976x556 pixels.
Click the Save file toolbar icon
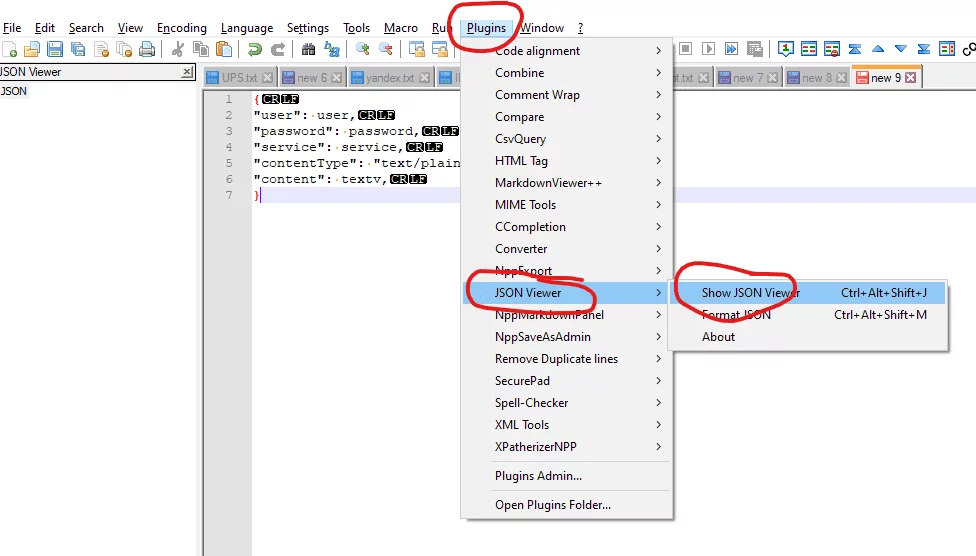click(x=55, y=49)
